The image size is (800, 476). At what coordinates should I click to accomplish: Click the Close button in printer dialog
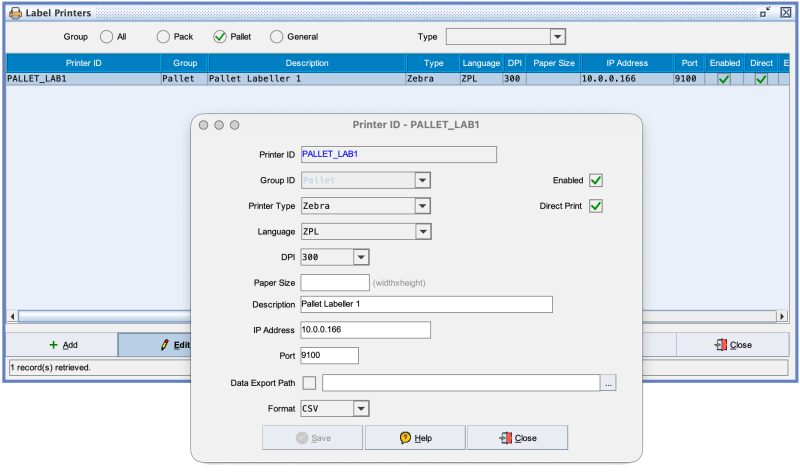point(517,438)
